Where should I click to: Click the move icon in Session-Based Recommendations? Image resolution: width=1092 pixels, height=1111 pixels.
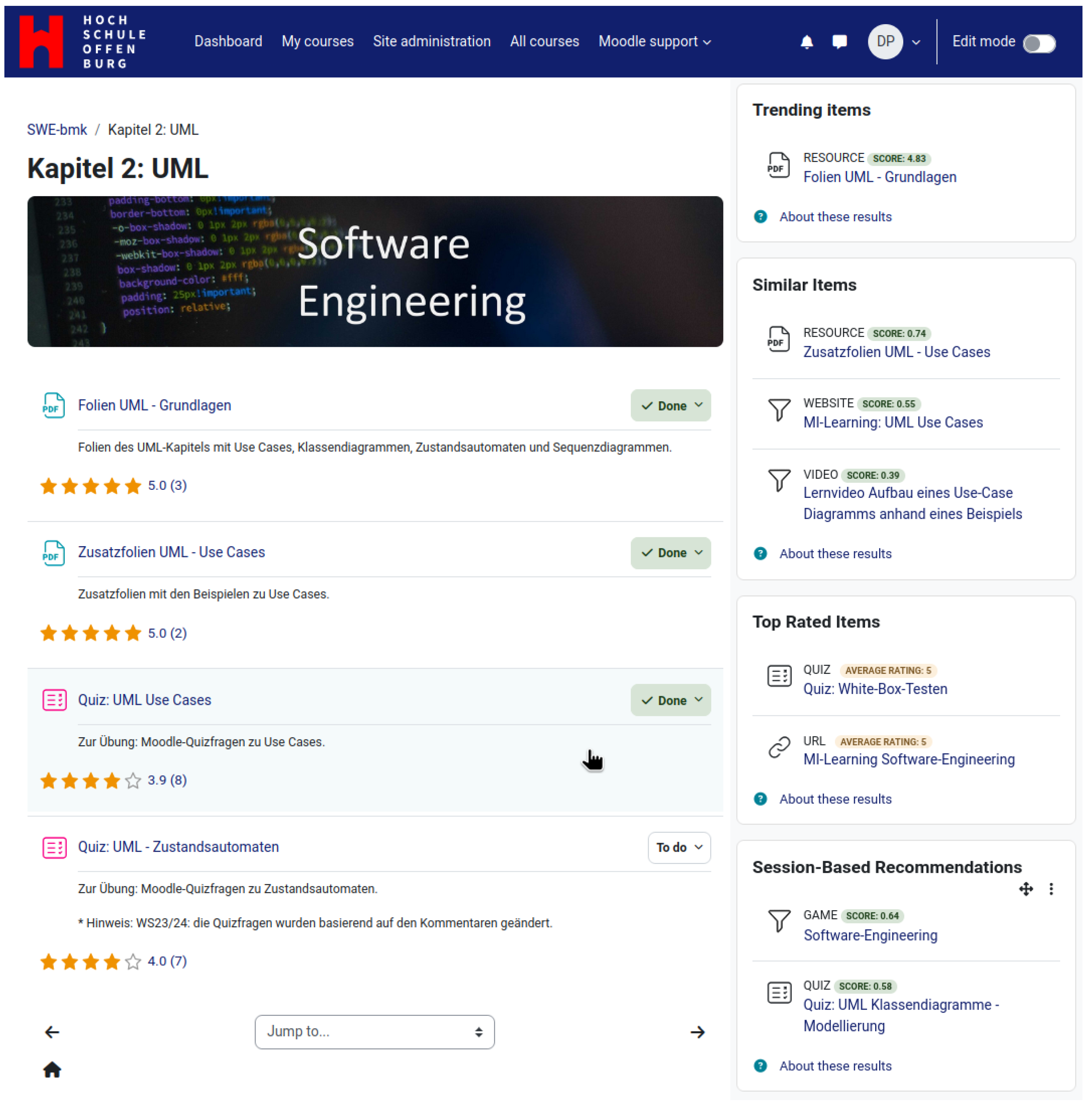tap(1025, 889)
